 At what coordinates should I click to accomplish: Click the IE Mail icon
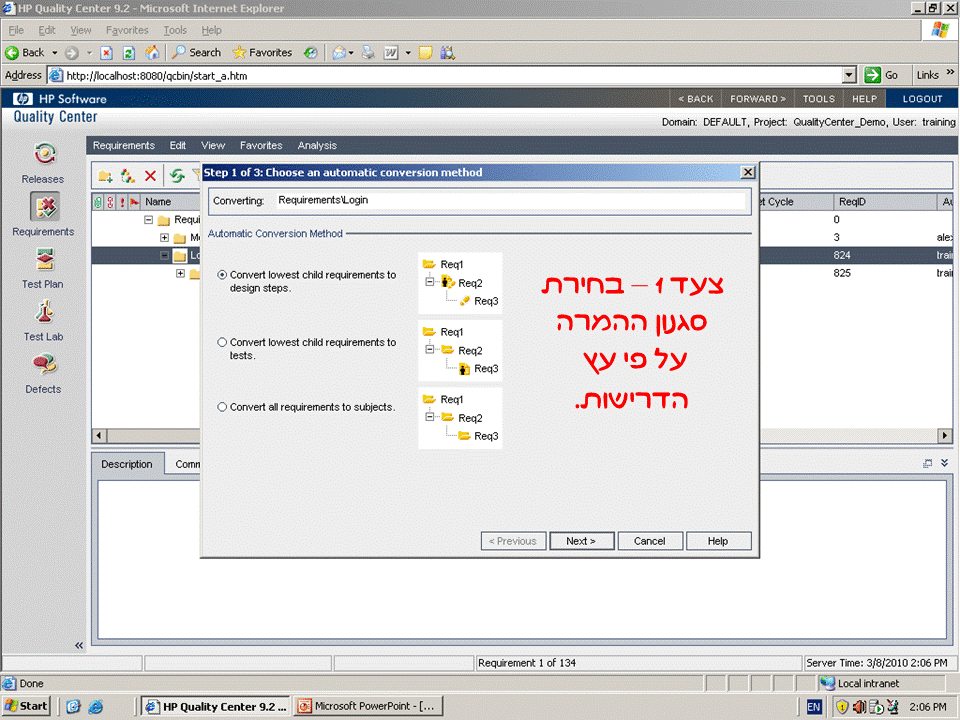point(339,53)
